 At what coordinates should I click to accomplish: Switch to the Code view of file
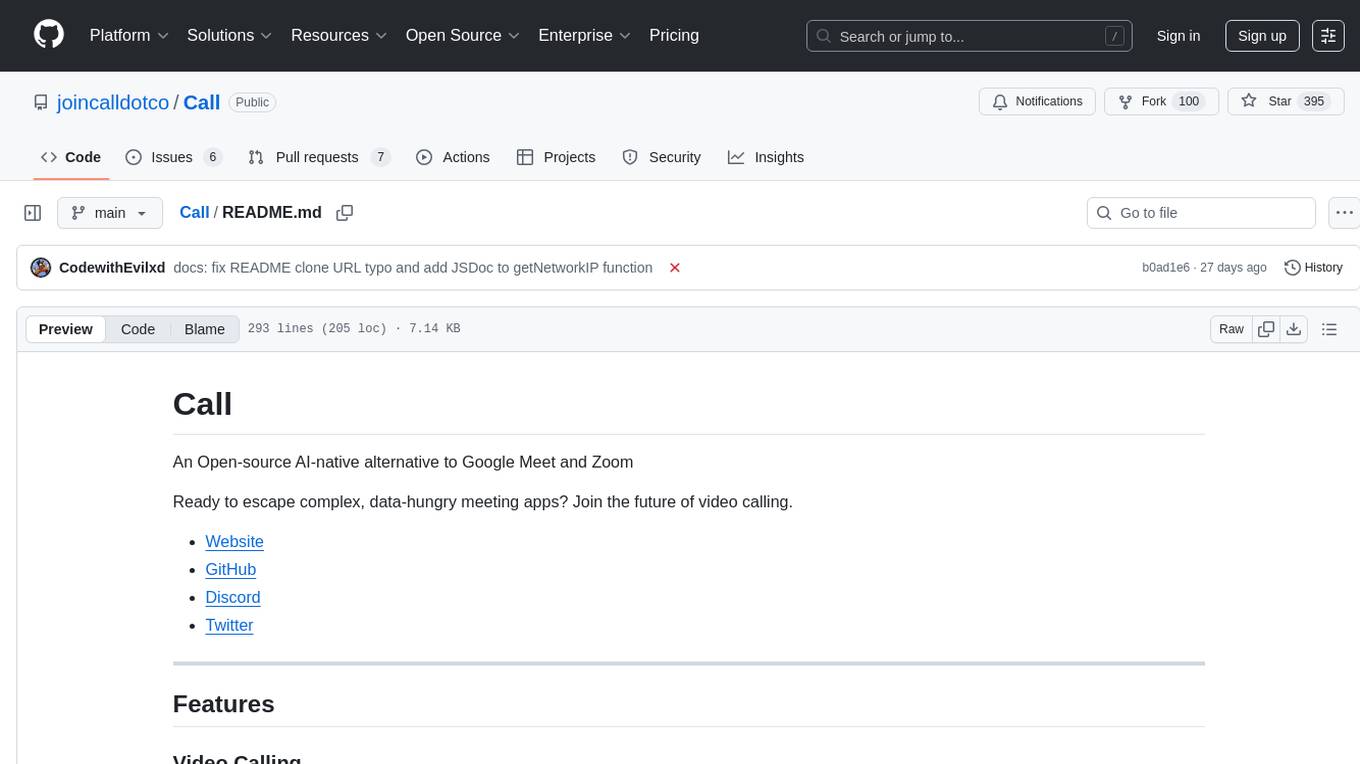(138, 329)
